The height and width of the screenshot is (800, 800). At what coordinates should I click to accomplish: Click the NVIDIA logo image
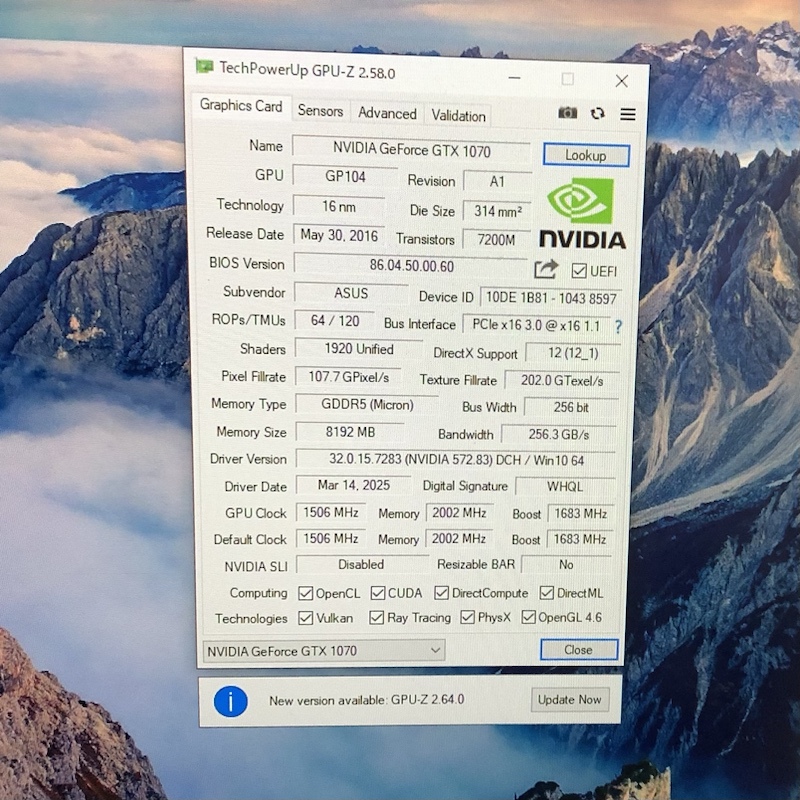(x=582, y=213)
